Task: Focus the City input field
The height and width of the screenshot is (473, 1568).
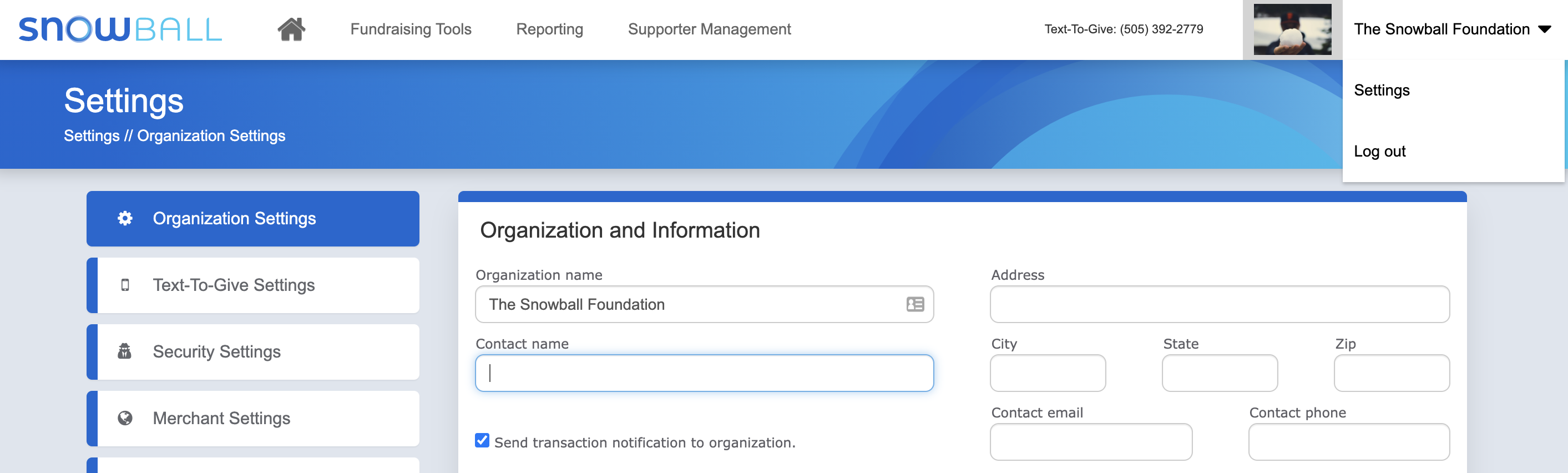Action: coord(1048,373)
